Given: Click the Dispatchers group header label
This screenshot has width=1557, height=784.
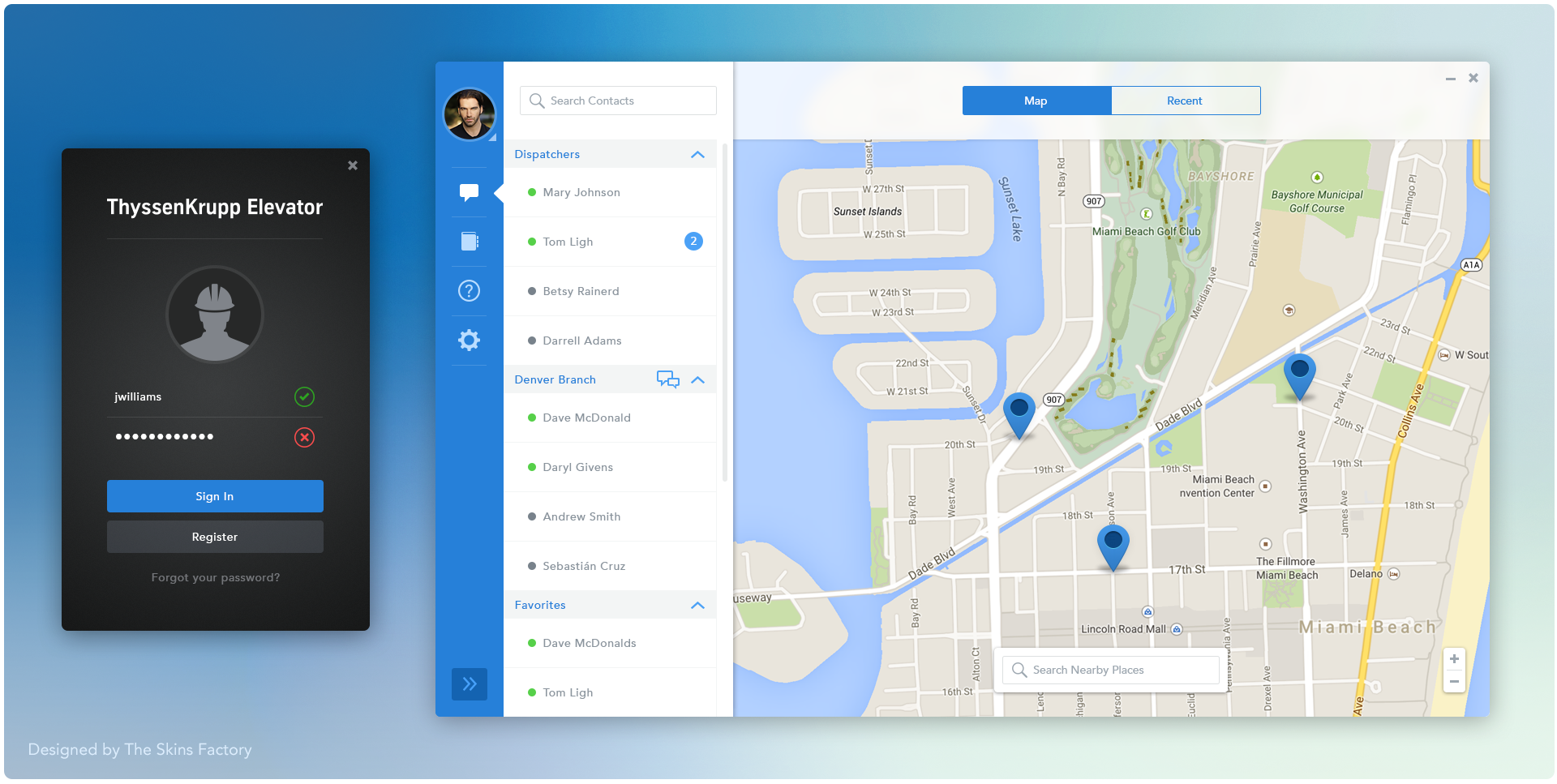Looking at the screenshot, I should [x=547, y=154].
